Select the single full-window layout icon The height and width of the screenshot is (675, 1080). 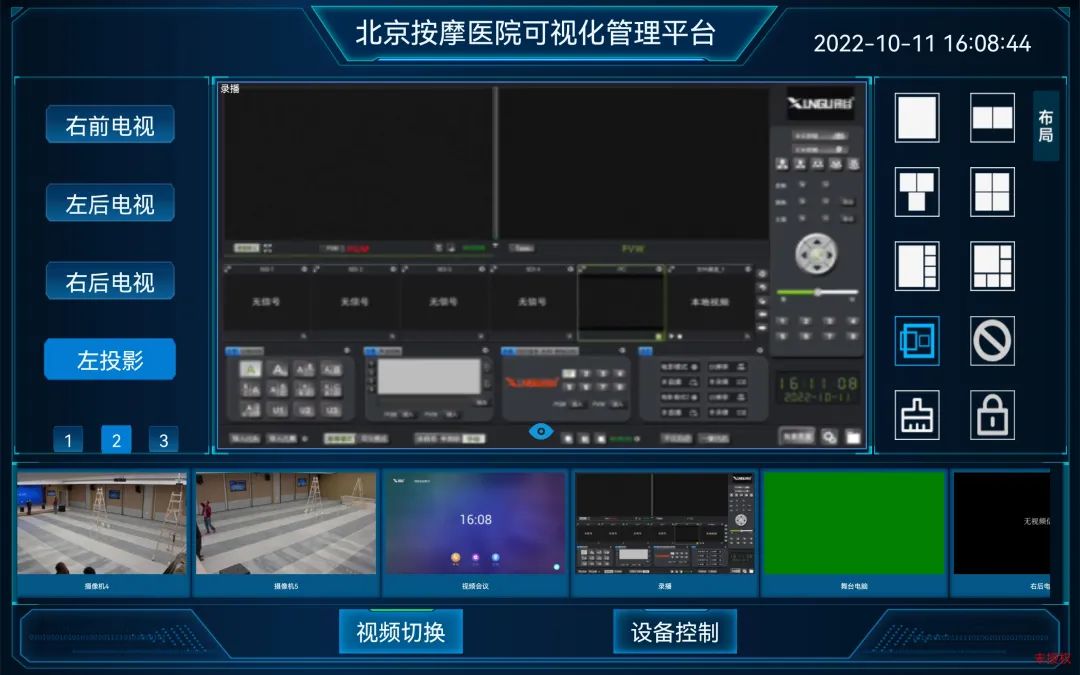[917, 118]
